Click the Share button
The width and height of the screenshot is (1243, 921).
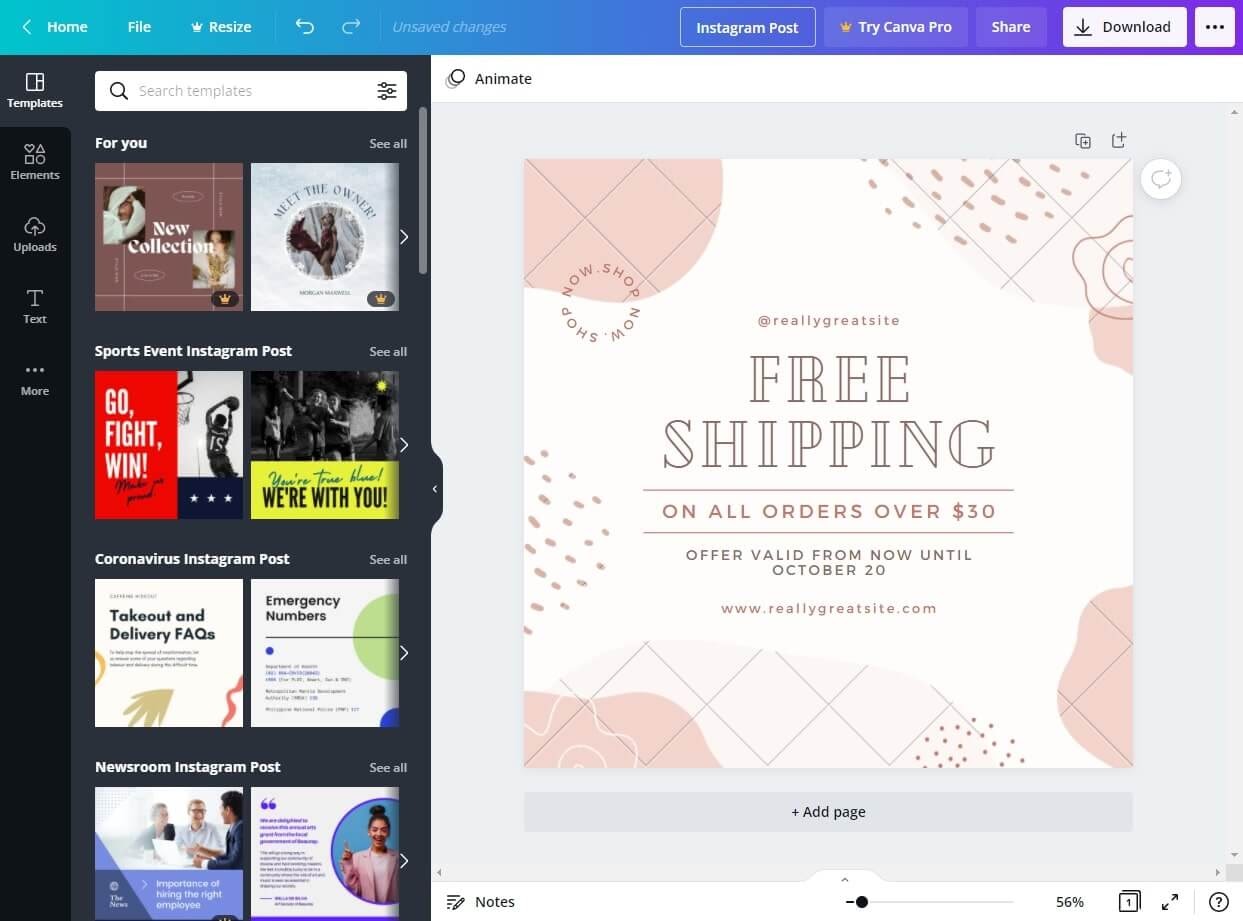pos(1011,27)
